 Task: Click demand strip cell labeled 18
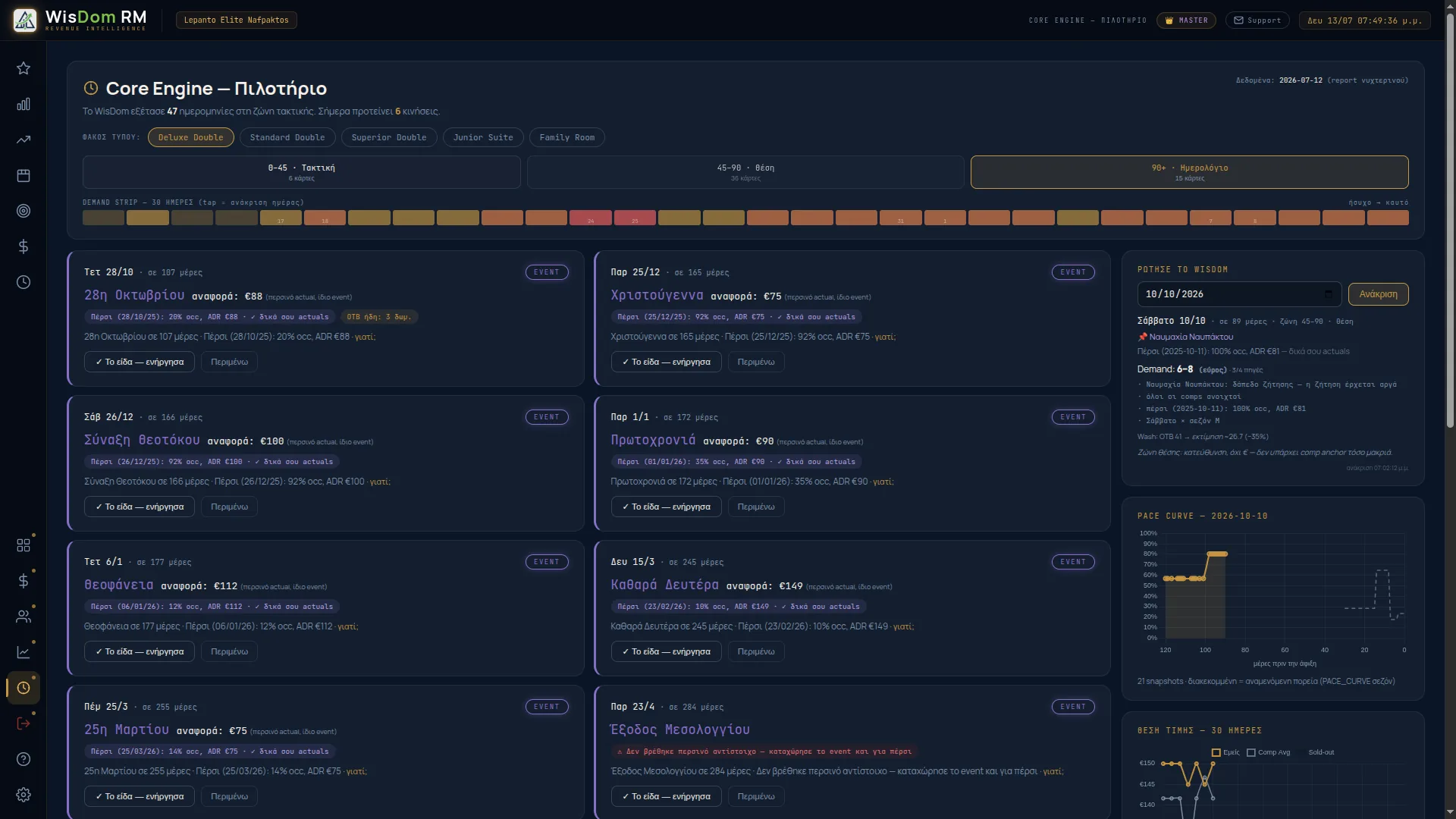(x=325, y=218)
